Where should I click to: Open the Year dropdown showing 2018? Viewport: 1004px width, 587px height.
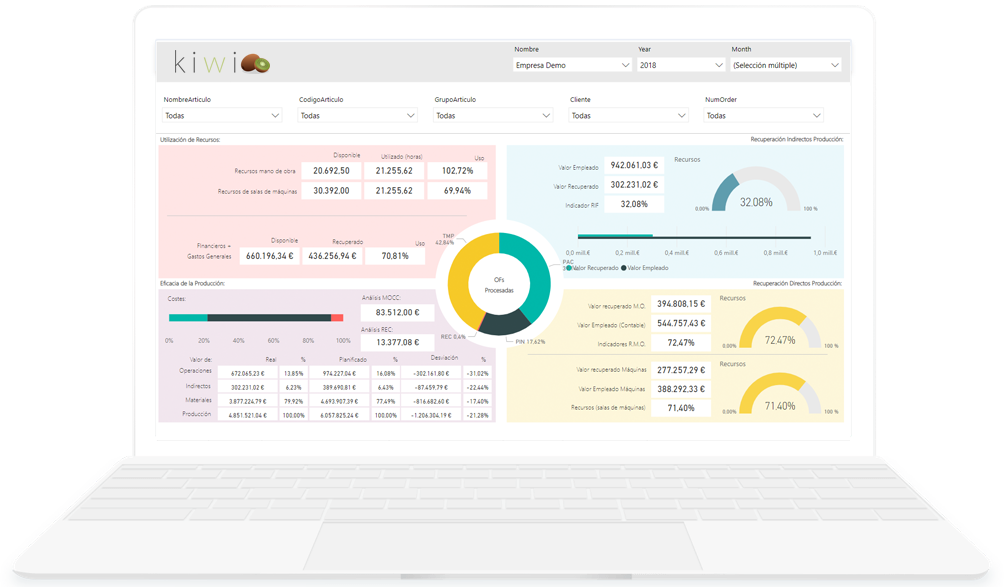pos(681,65)
